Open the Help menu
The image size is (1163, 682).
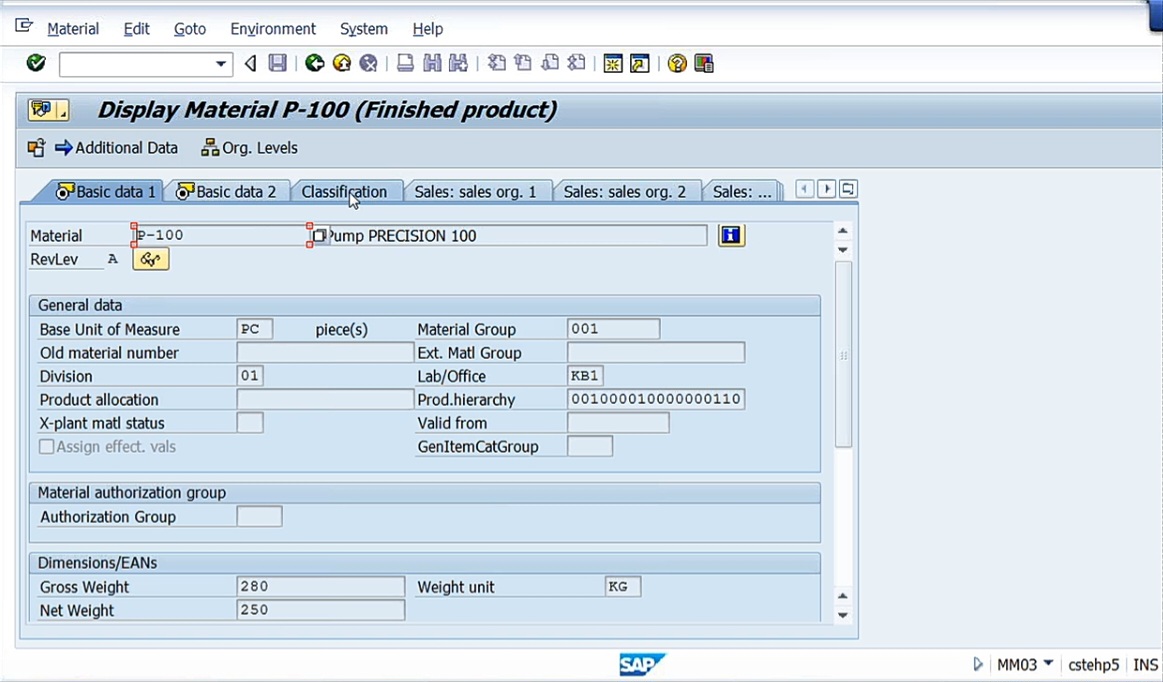[428, 29]
